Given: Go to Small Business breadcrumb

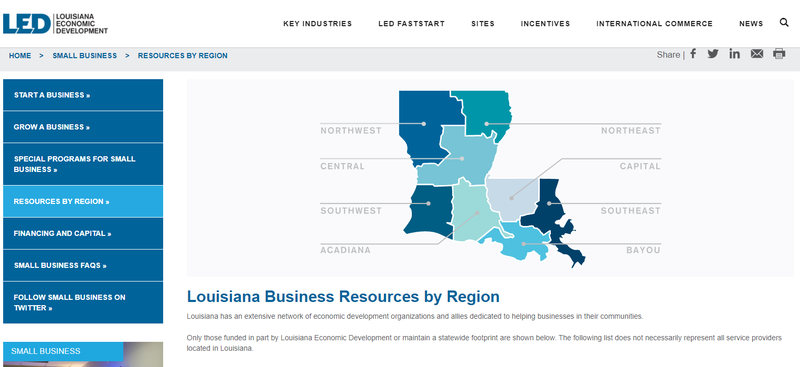Looking at the screenshot, I should click(85, 56).
